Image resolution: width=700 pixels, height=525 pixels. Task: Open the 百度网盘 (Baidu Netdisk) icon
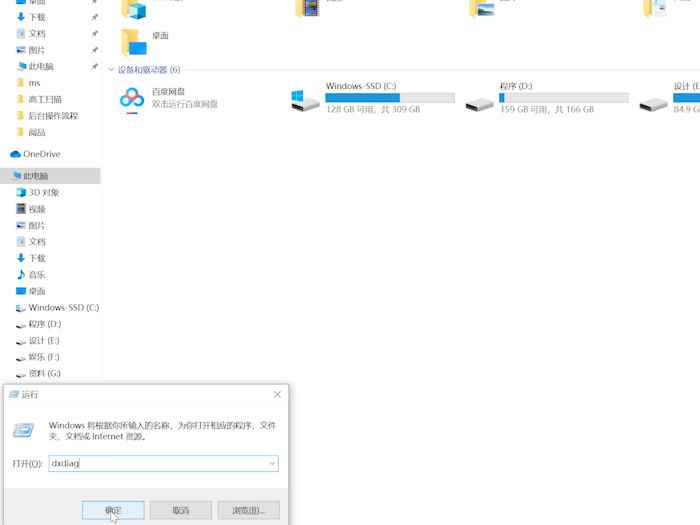[x=132, y=98]
